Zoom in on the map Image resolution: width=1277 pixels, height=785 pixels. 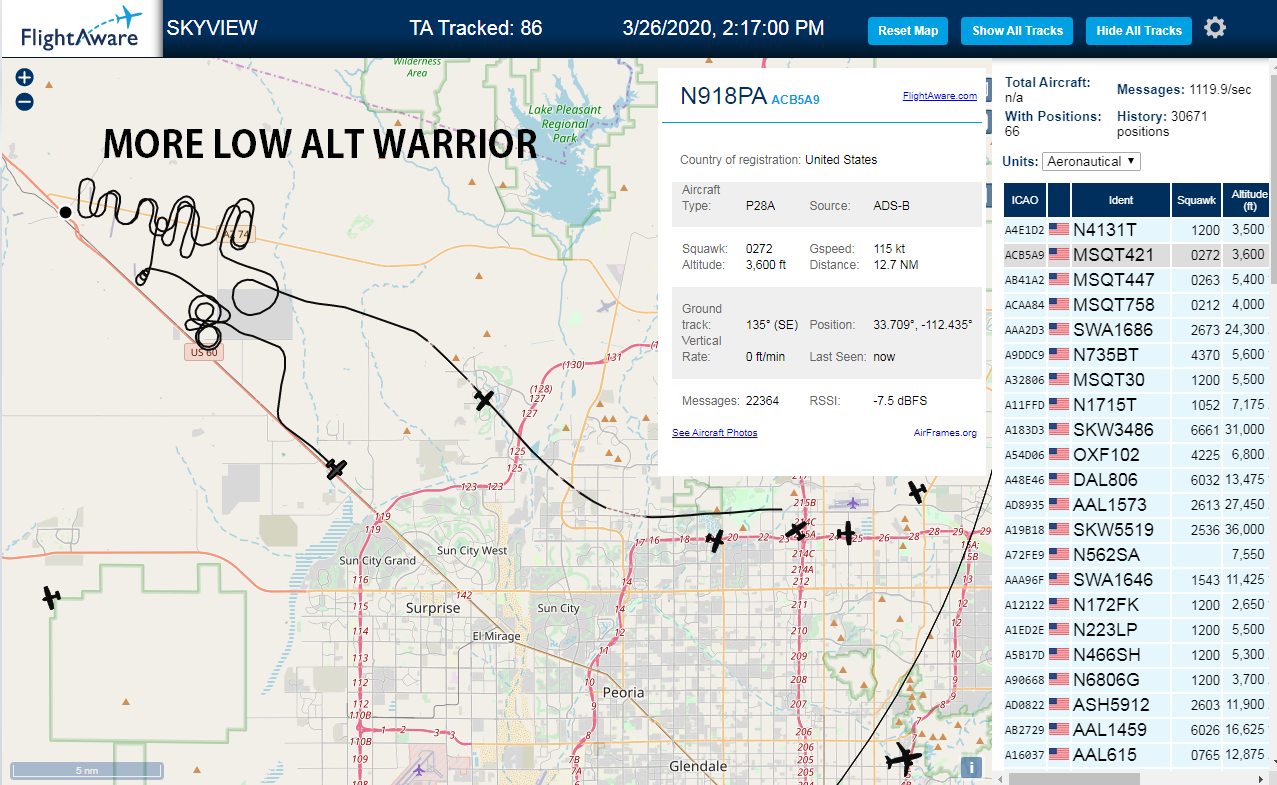click(x=25, y=77)
